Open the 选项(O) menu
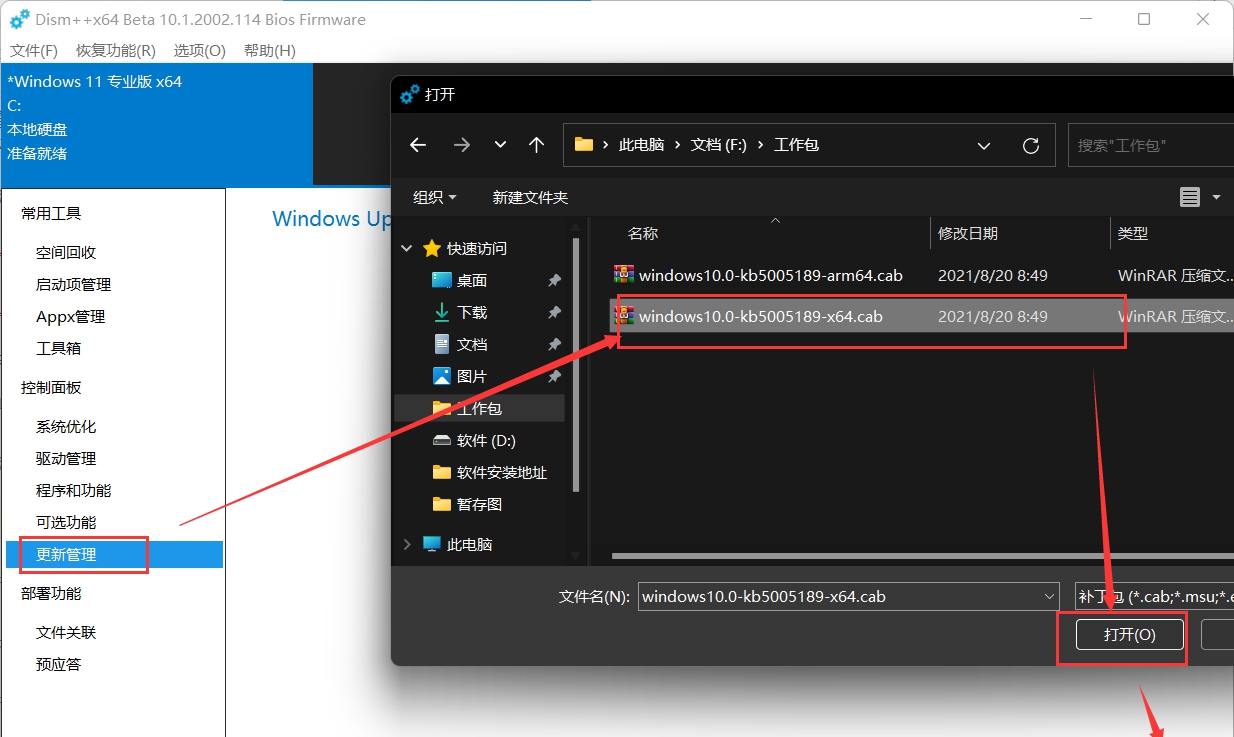Image resolution: width=1234 pixels, height=737 pixels. [x=198, y=50]
